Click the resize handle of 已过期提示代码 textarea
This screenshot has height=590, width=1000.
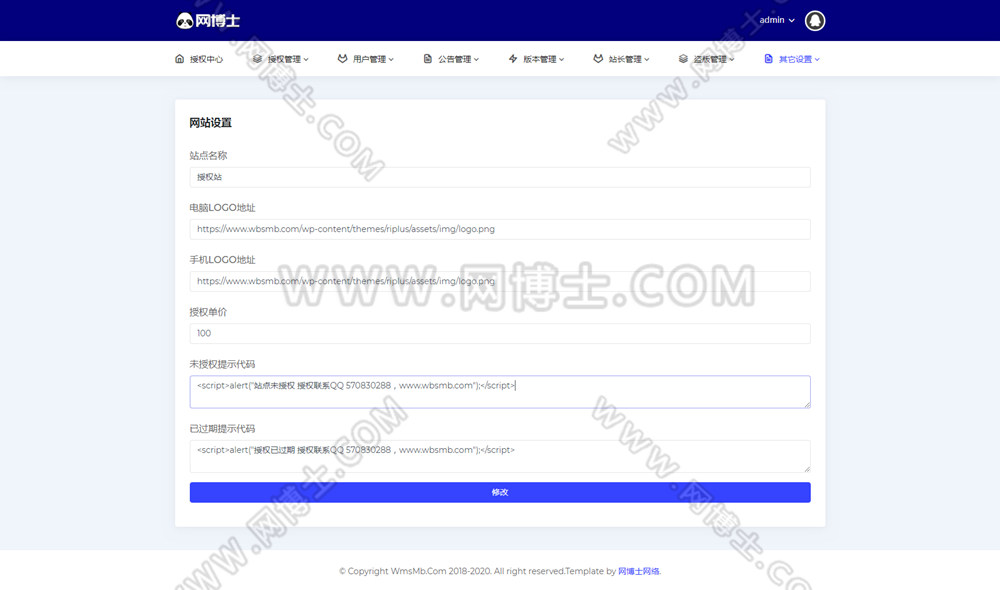click(x=807, y=469)
